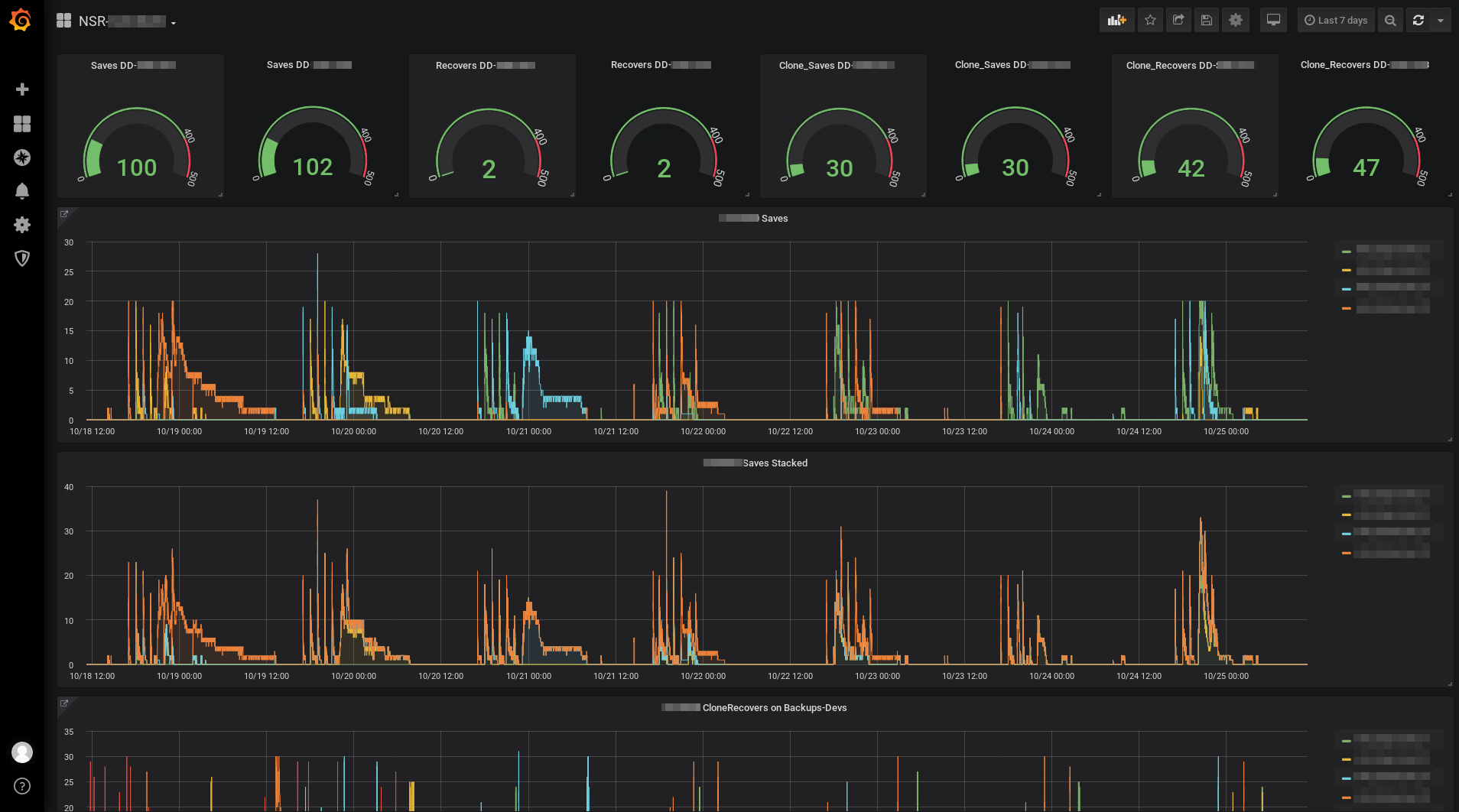Open second Saves DD gauge title showing 102
This screenshot has height=812, width=1459.
[309, 65]
